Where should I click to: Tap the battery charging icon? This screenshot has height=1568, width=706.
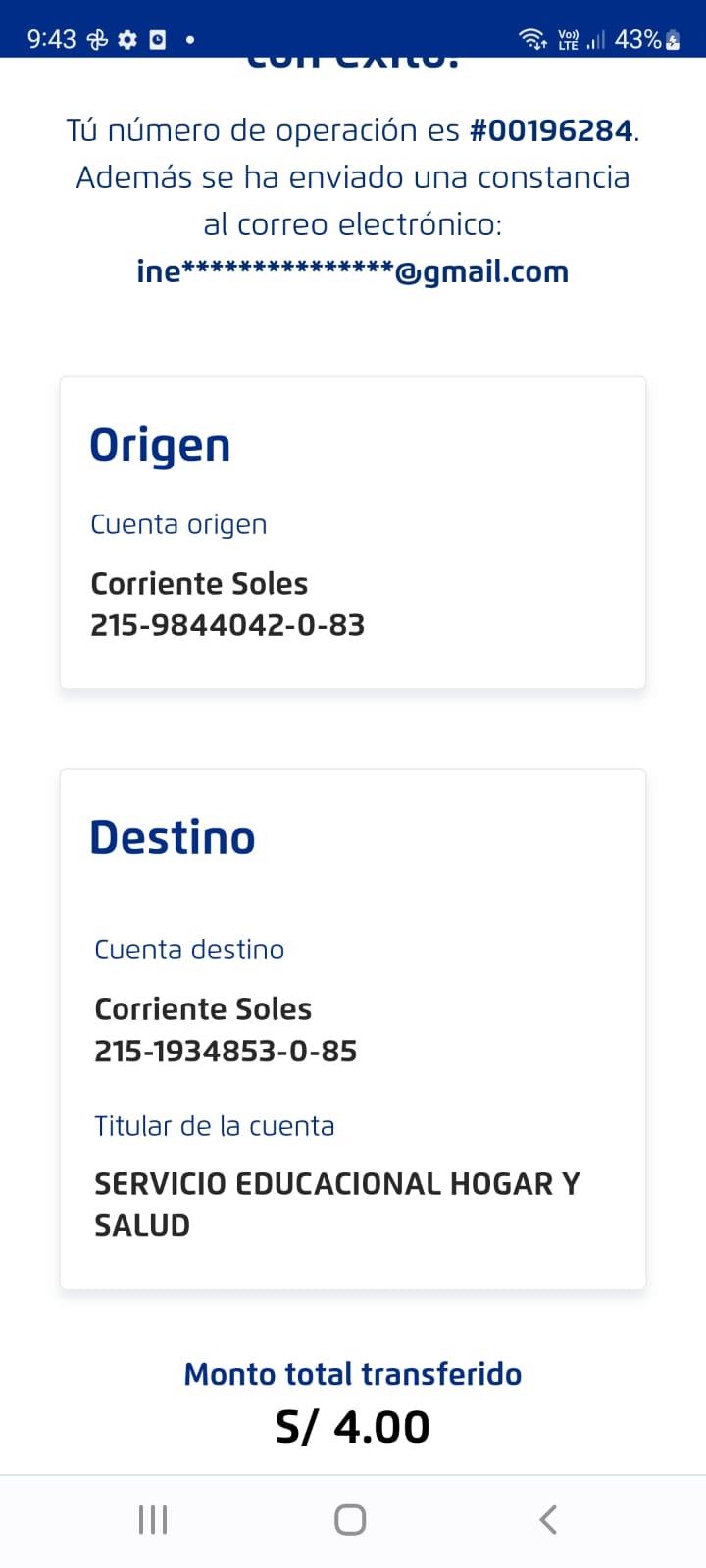point(673,40)
